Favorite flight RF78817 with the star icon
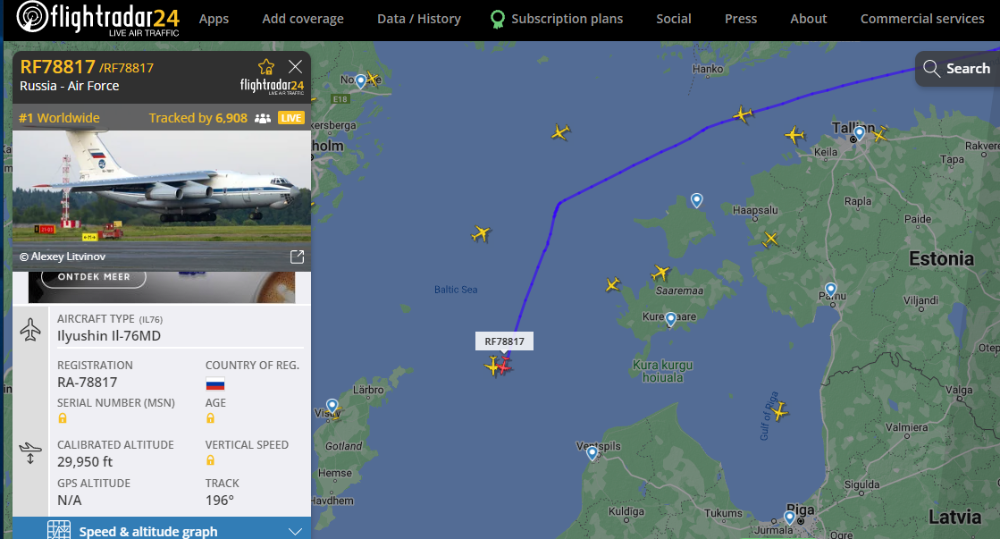Viewport: 1000px width, 539px height. (266, 67)
